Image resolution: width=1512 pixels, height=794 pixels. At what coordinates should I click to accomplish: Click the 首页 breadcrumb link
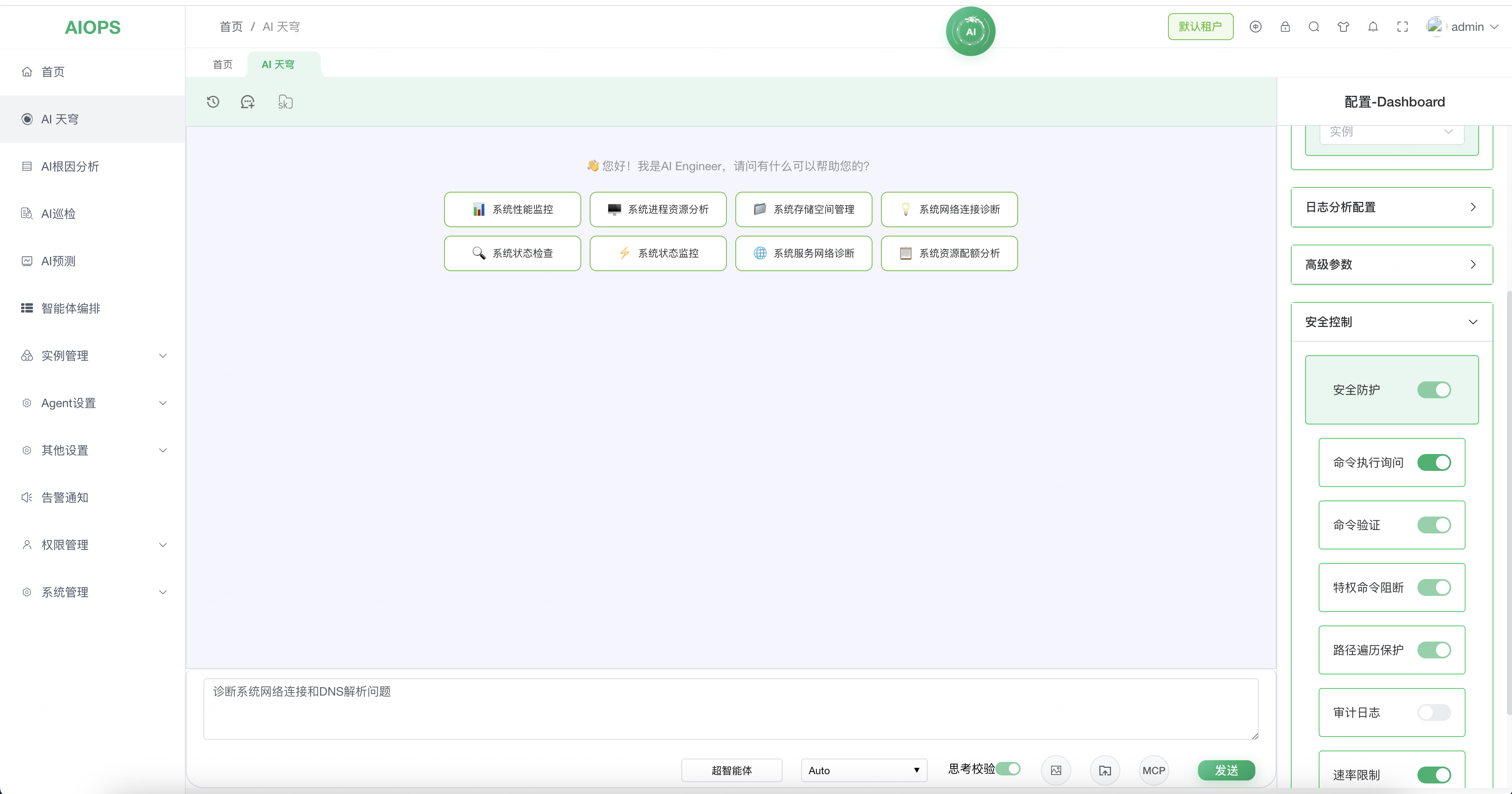pos(230,27)
